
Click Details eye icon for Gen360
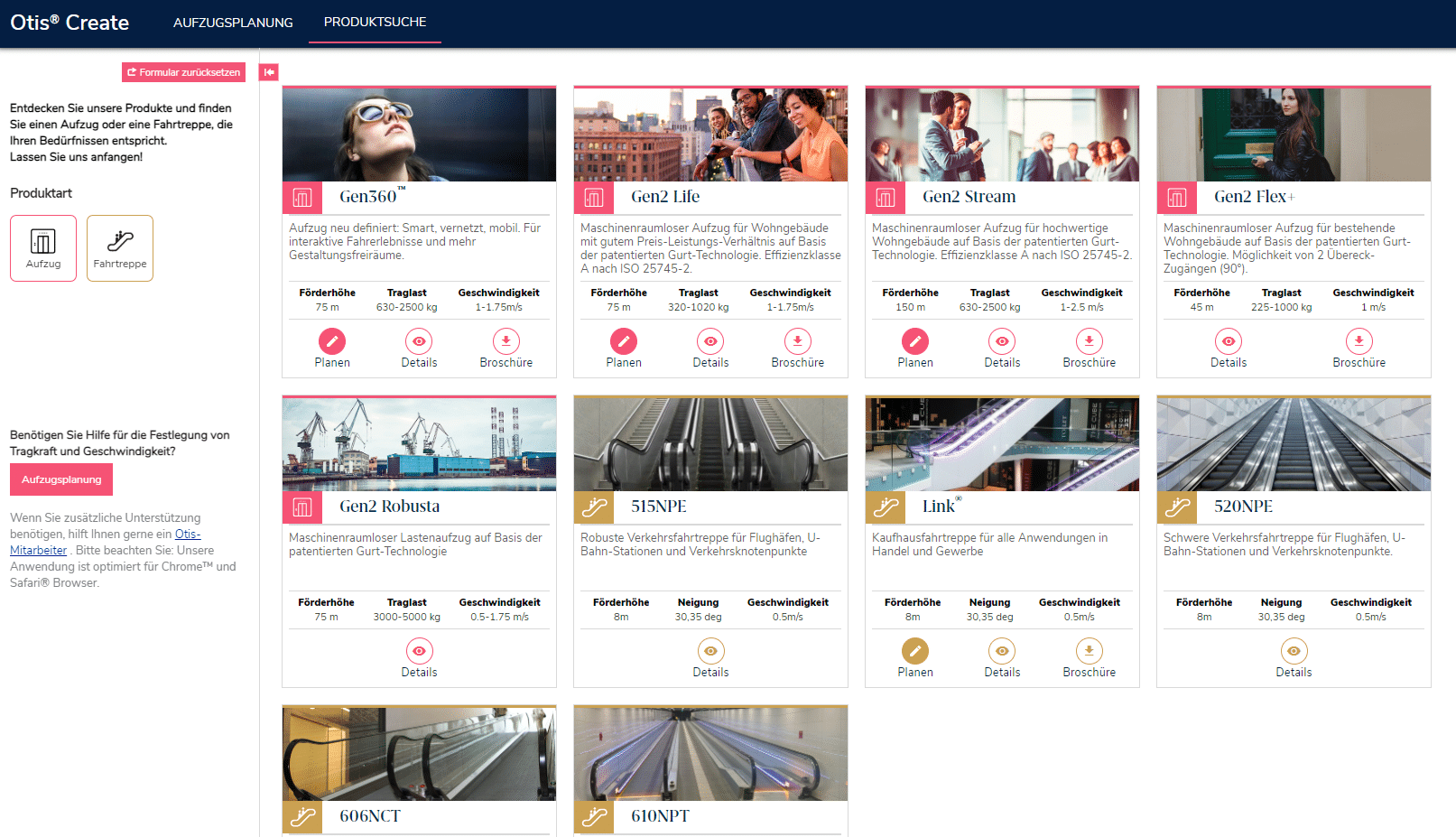point(419,341)
